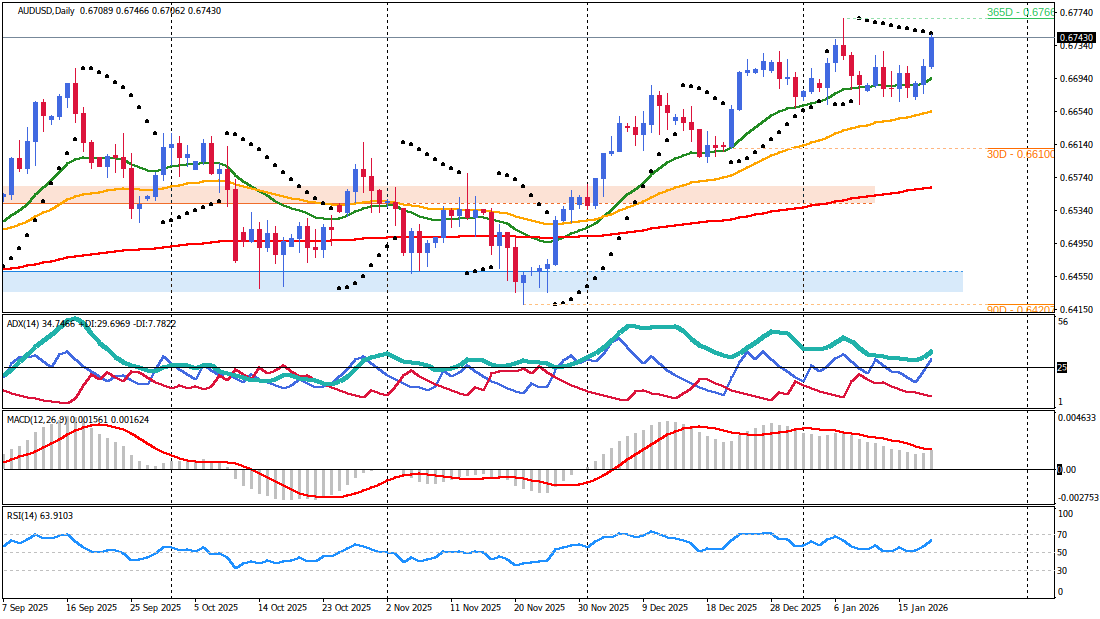Viewport: 1100px width, 619px height.
Task: Click the RSI 30 scale value
Action: tap(1062, 571)
